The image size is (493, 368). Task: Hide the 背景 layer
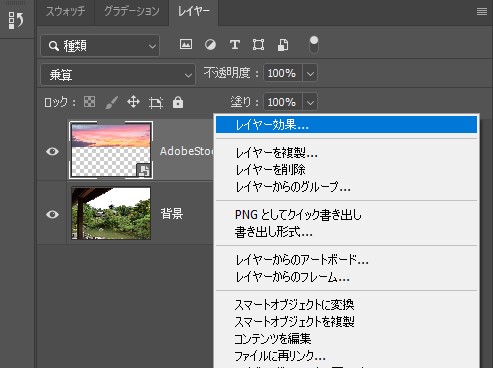coord(52,214)
